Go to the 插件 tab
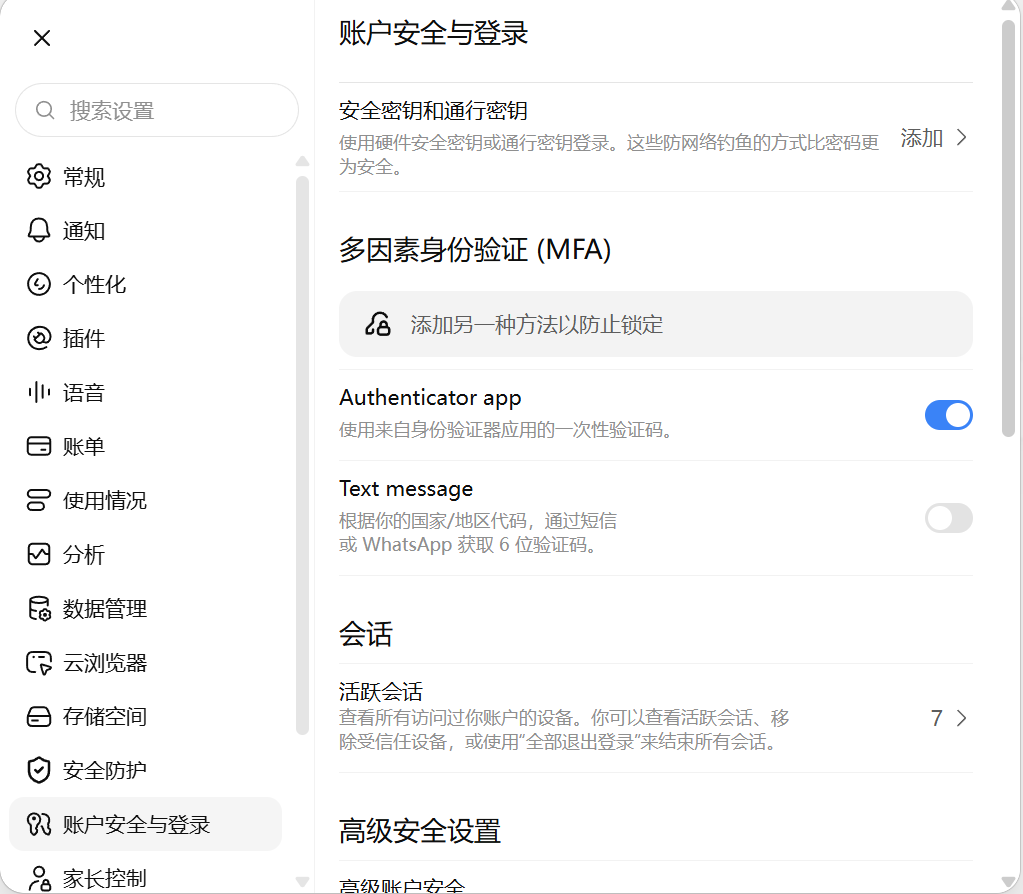The height and width of the screenshot is (894, 1023). [x=145, y=338]
